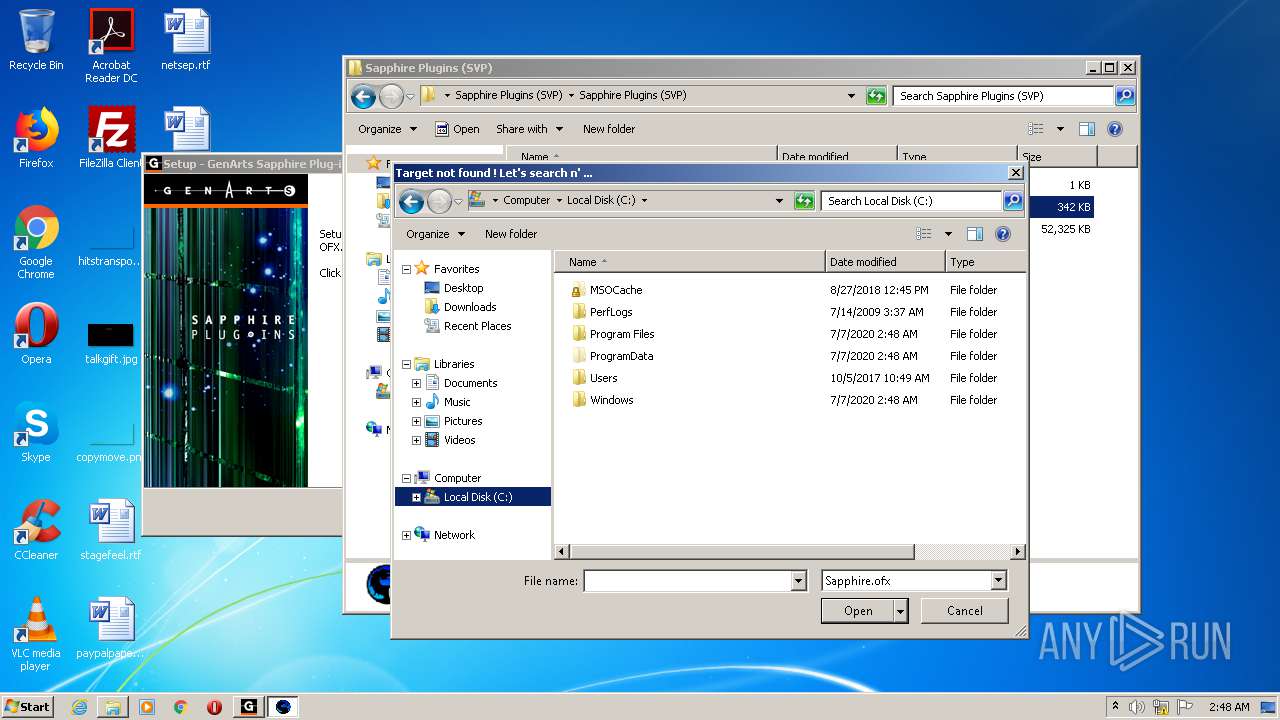The height and width of the screenshot is (720, 1280).
Task: Click the clock showing 2:48 AM
Action: (1228, 707)
